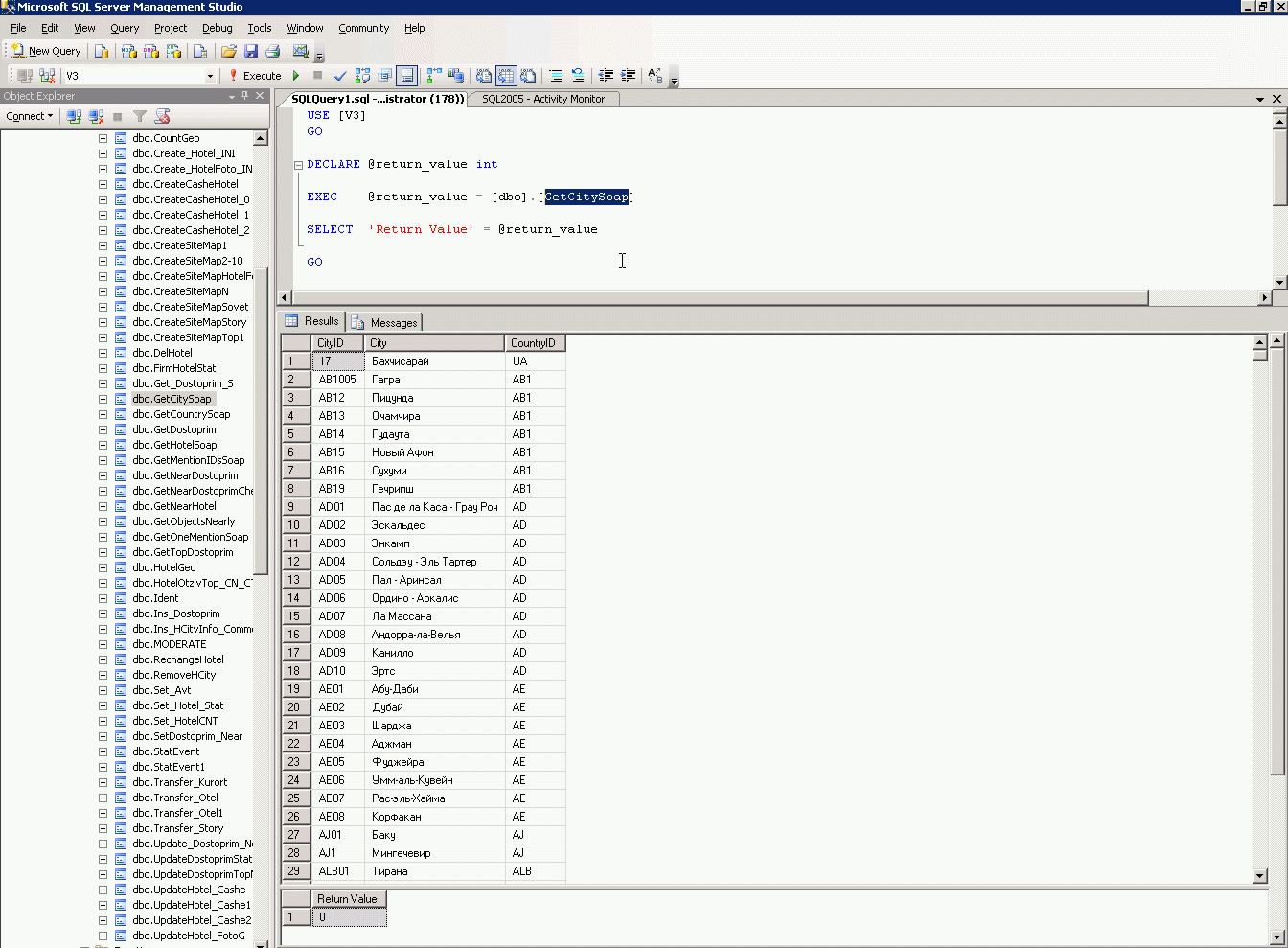
Task: Switch output to Results to Grid
Action: pos(506,76)
